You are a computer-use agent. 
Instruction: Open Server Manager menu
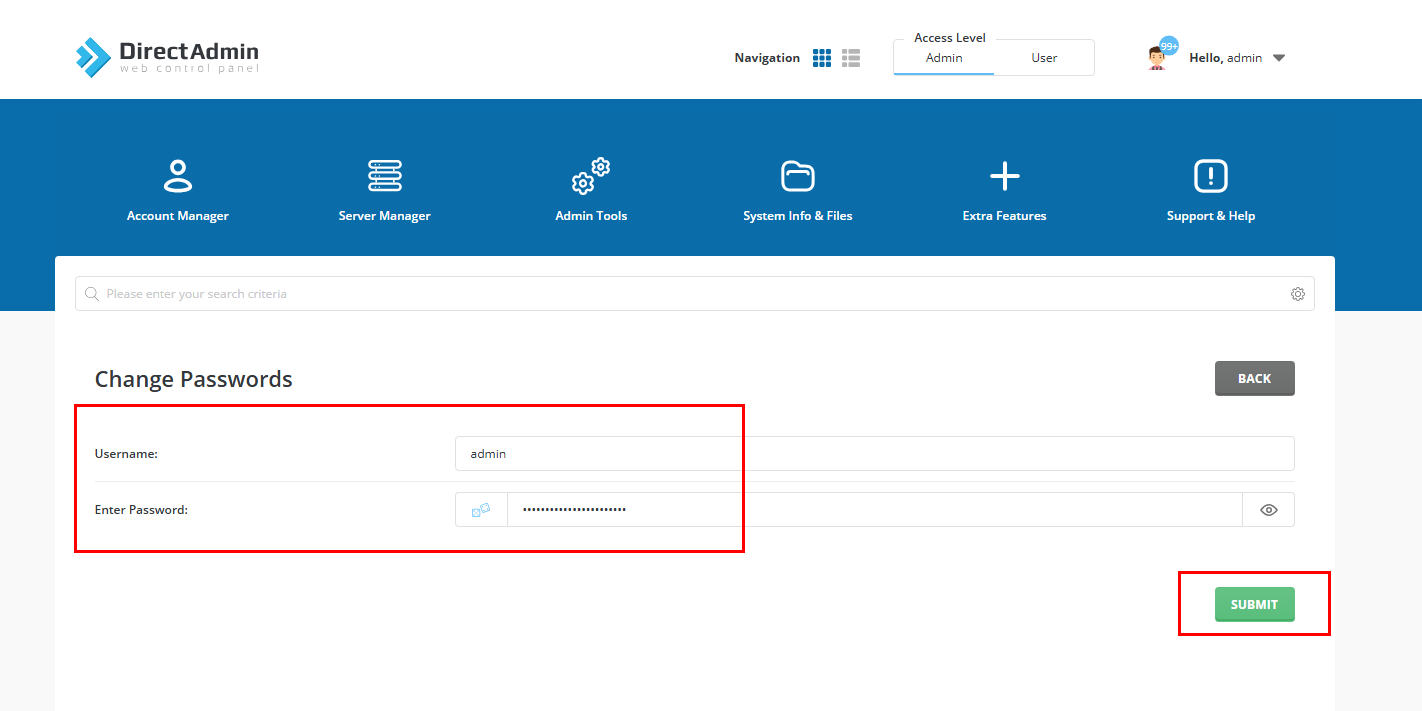pos(385,190)
